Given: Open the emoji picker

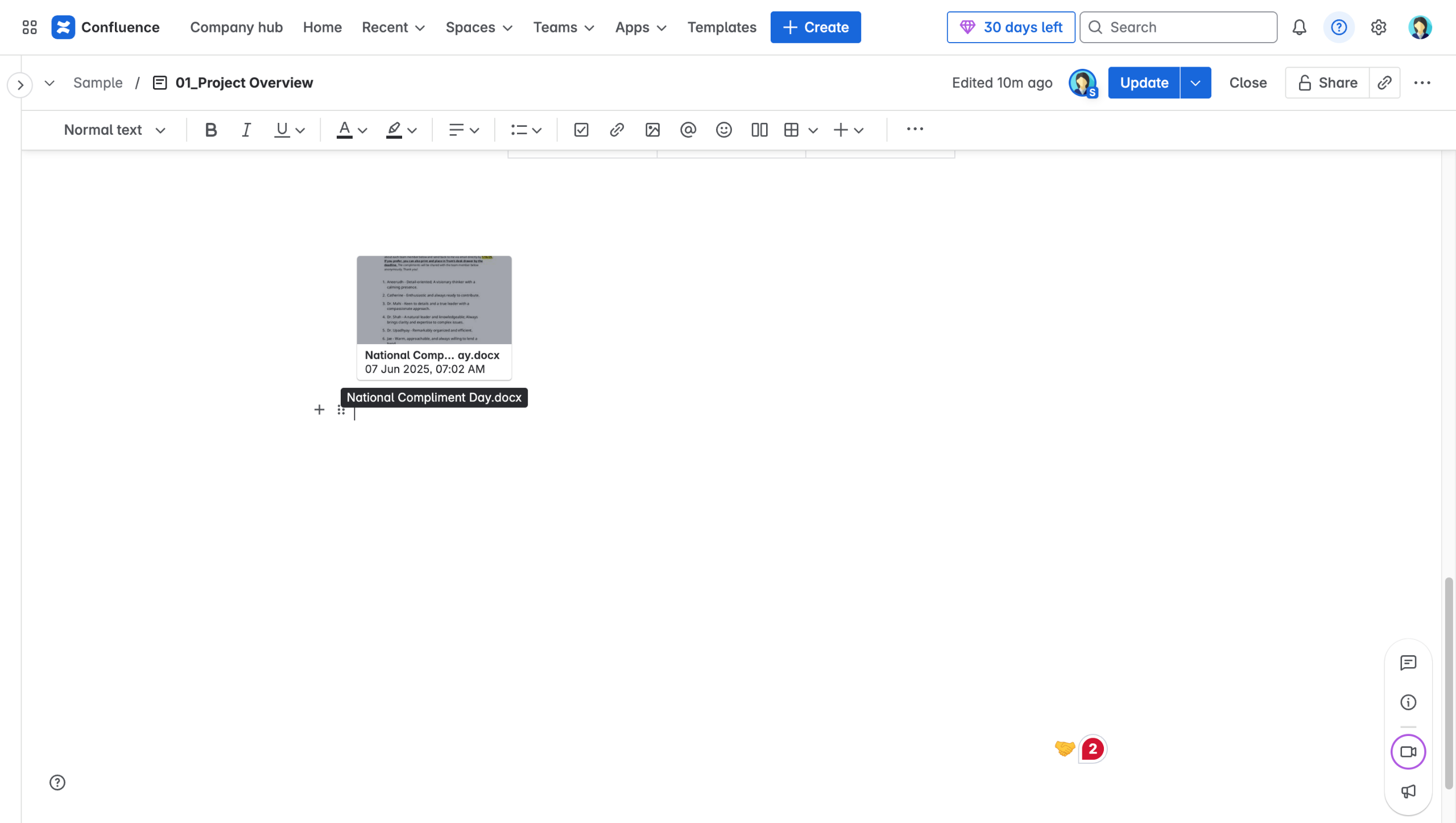Looking at the screenshot, I should coord(723,130).
